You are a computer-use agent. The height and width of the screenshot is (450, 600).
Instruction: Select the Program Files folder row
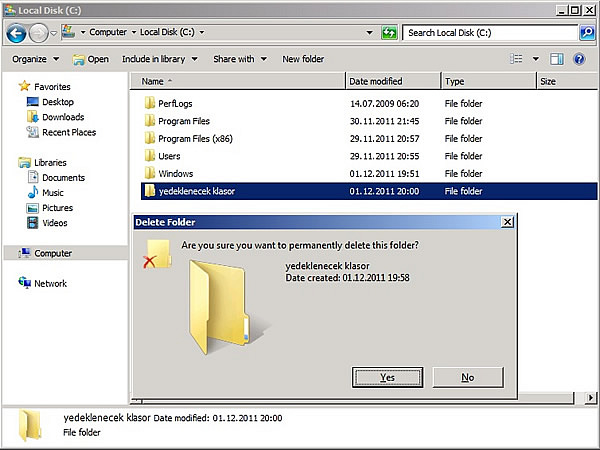tap(369, 121)
